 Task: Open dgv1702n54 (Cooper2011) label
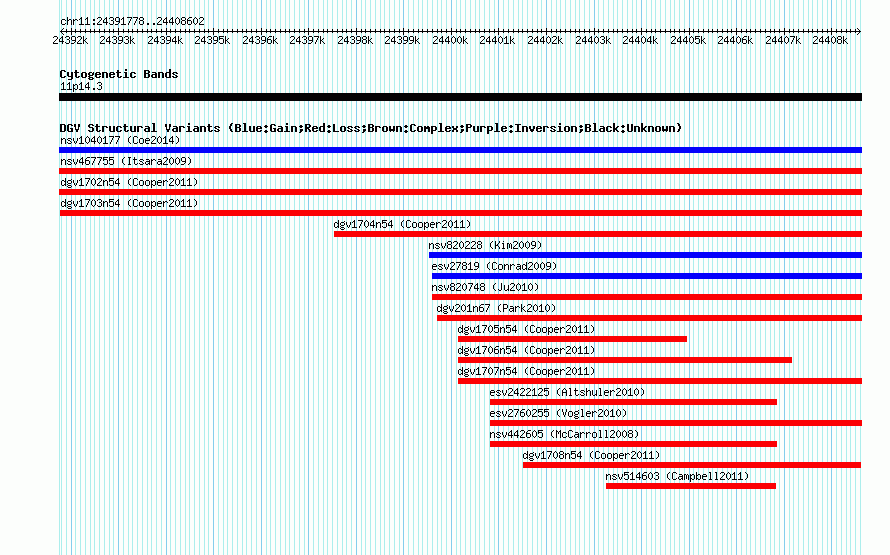coord(129,182)
